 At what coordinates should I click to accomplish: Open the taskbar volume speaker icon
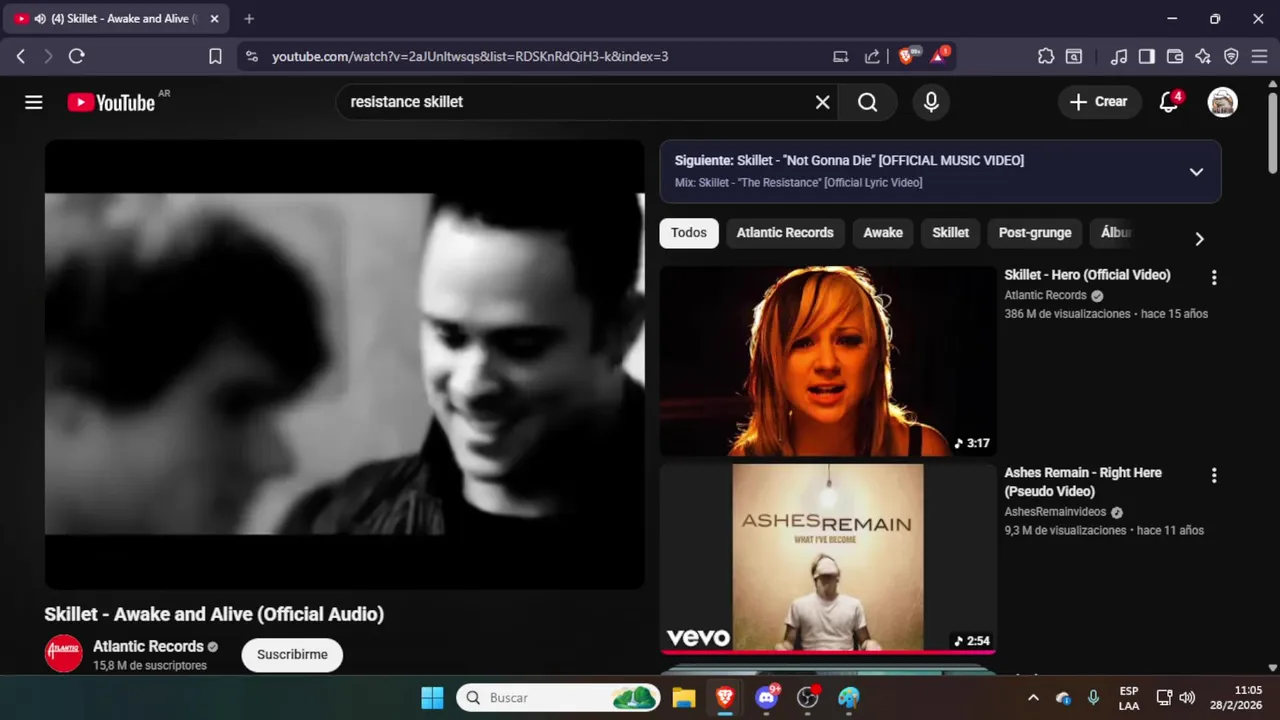(x=1187, y=698)
